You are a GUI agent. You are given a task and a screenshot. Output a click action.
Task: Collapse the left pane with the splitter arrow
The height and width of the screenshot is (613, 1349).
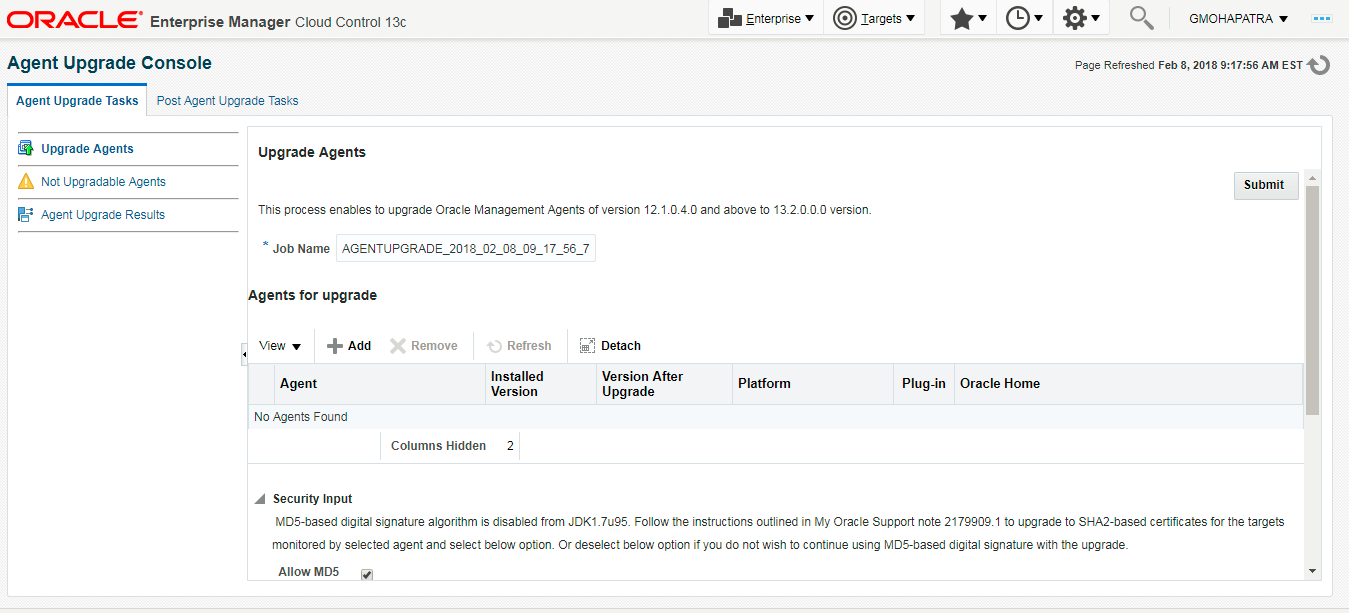click(244, 354)
